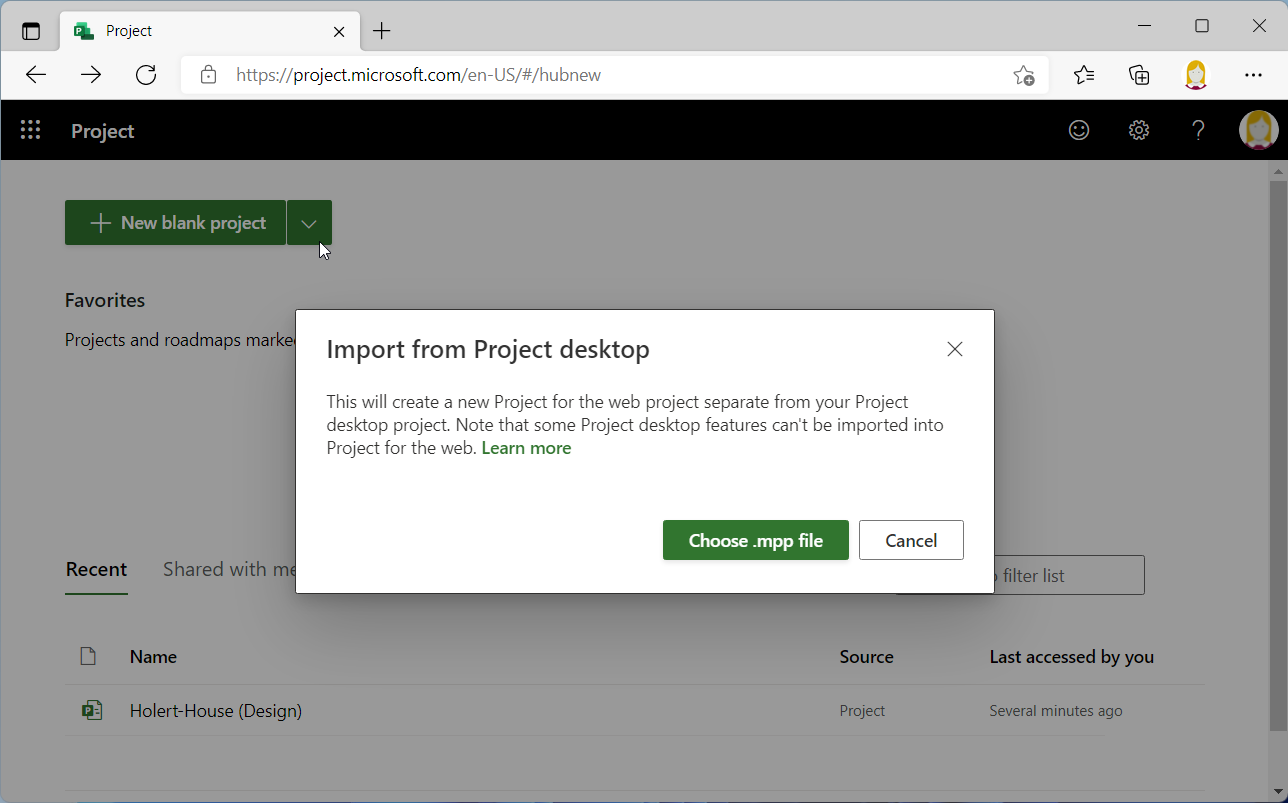
Task: Open the app launcher waffle icon
Action: (30, 130)
